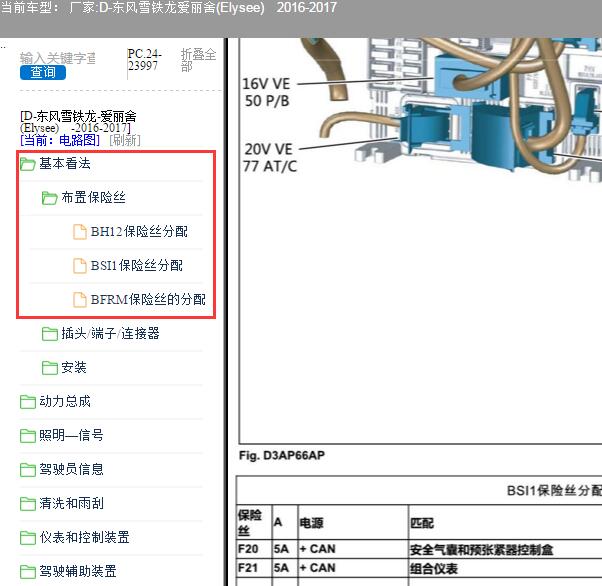
Task: Click the PC.24-23997 code text
Action: pos(145,60)
